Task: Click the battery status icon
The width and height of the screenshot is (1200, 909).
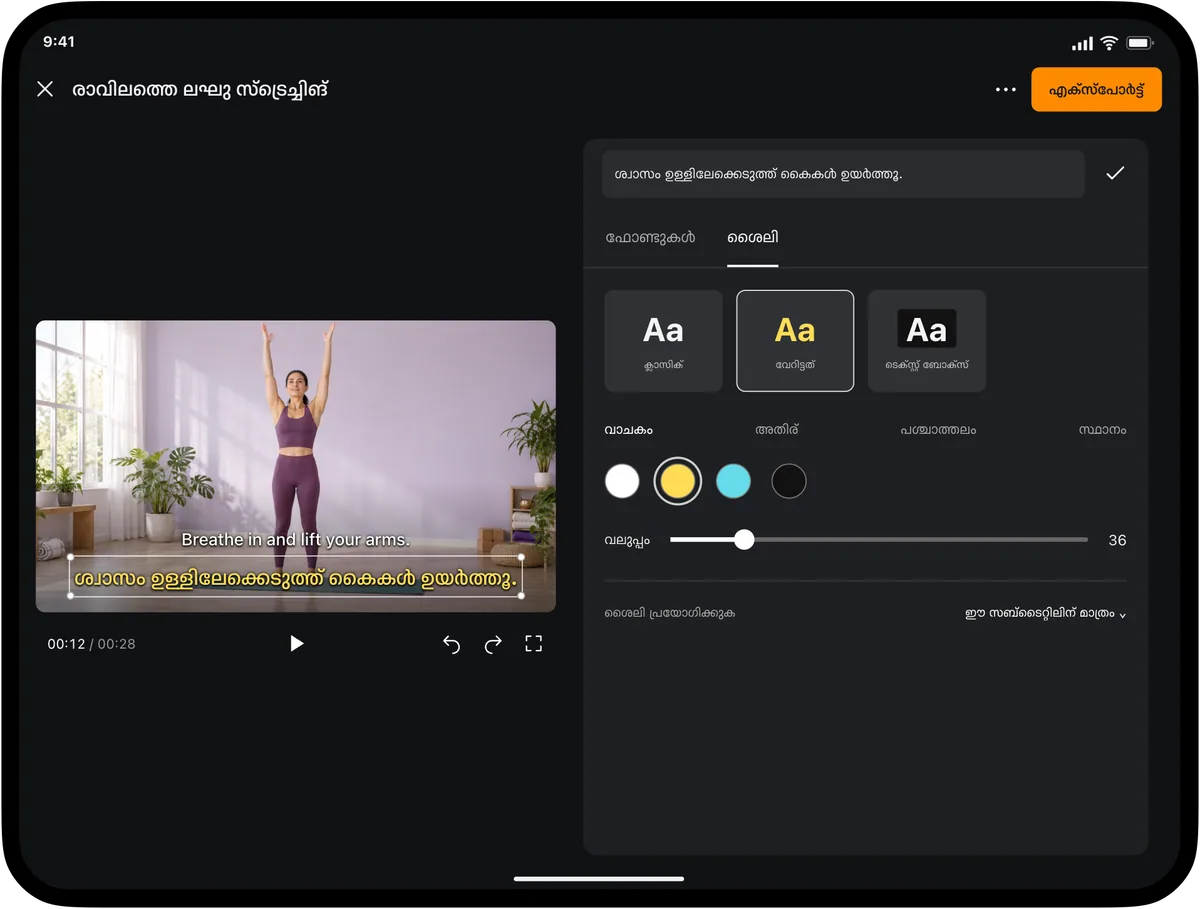Action: pos(1139,43)
